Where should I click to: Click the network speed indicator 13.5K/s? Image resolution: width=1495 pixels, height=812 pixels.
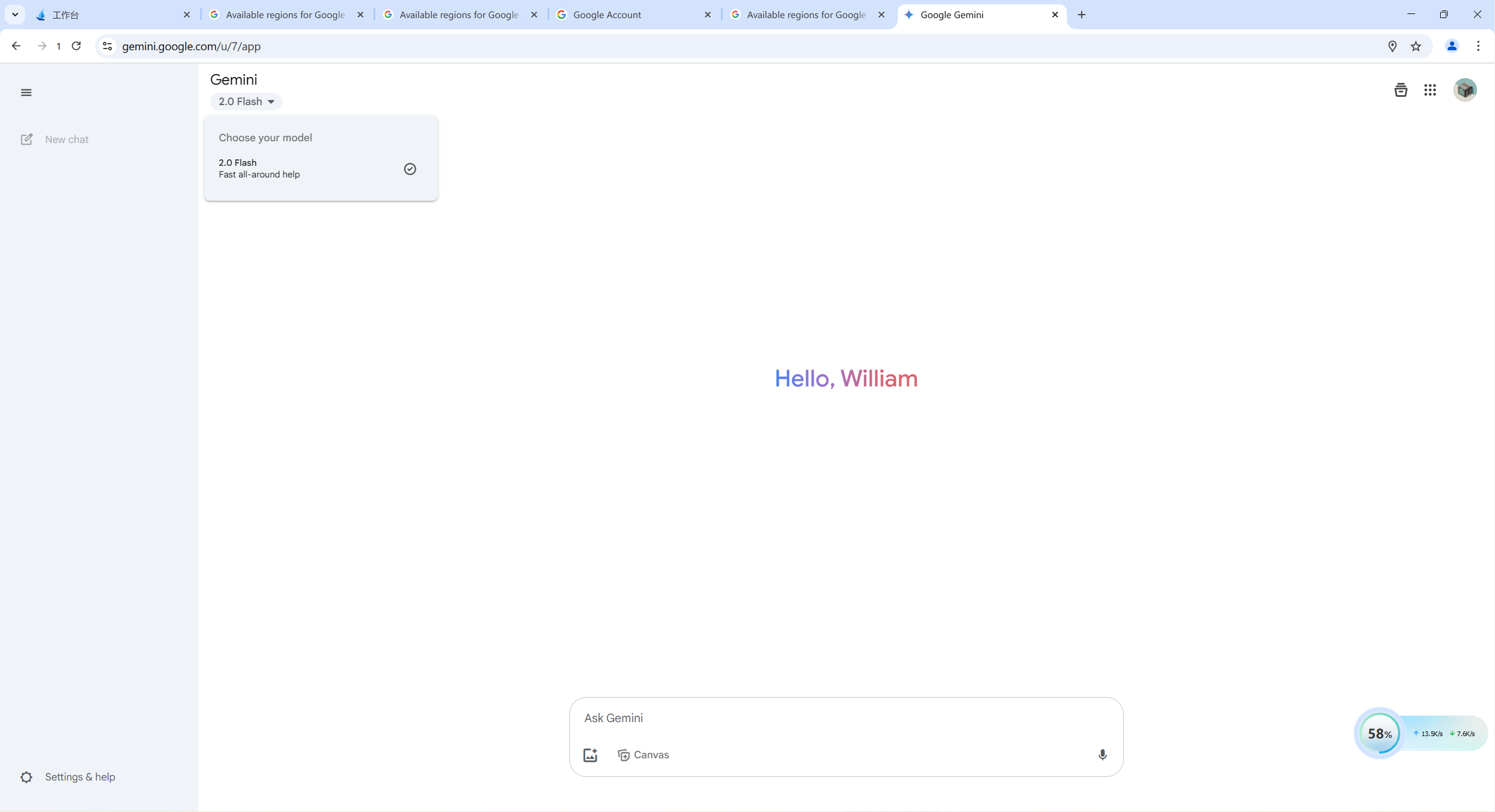coord(1428,734)
